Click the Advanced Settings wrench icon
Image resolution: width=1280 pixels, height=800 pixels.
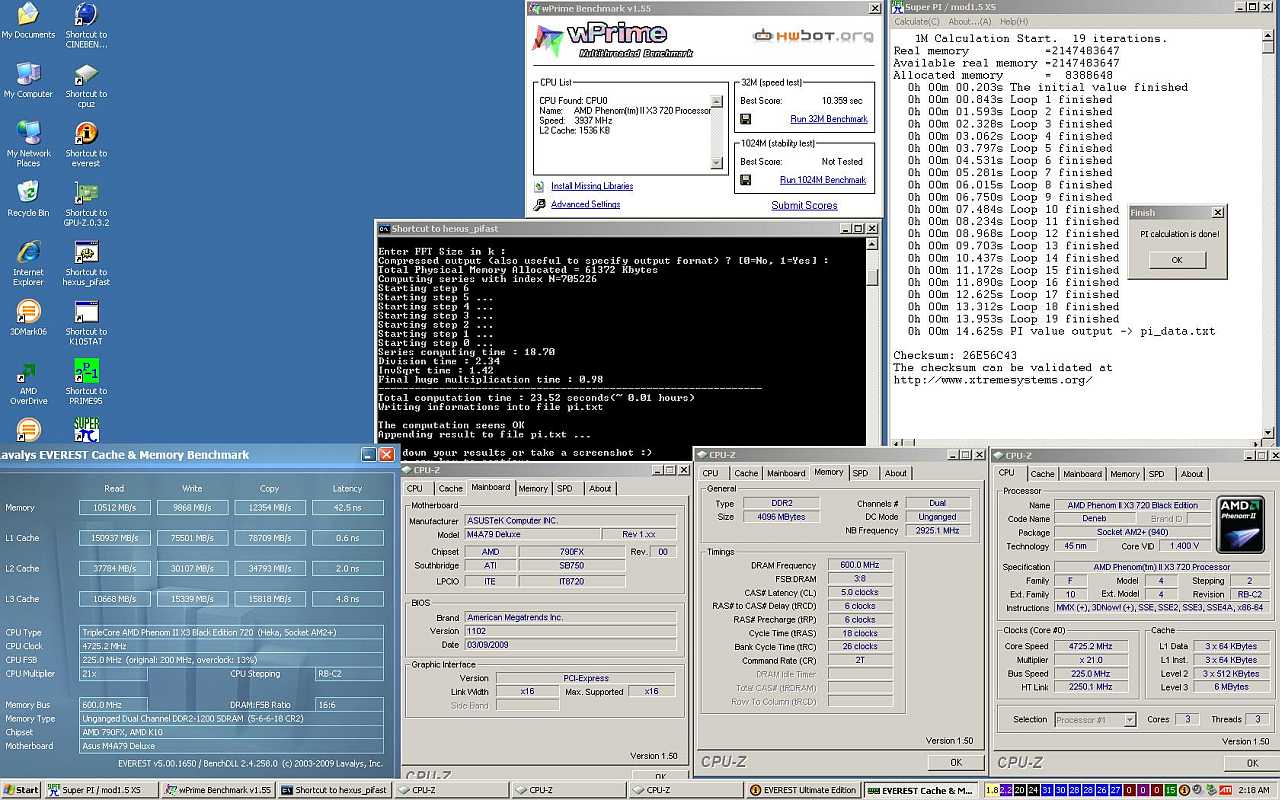click(x=540, y=204)
